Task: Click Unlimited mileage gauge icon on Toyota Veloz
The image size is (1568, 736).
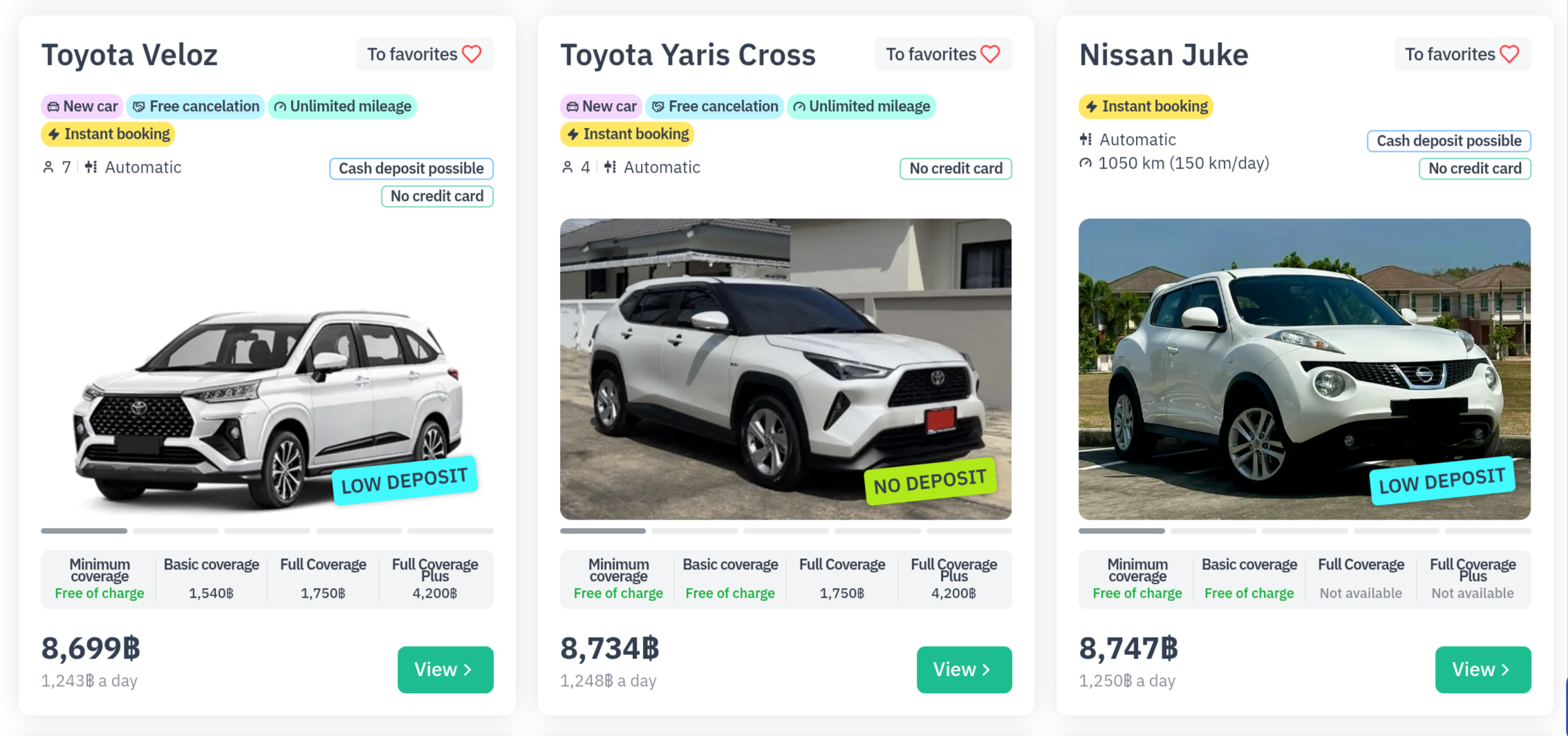Action: click(280, 106)
